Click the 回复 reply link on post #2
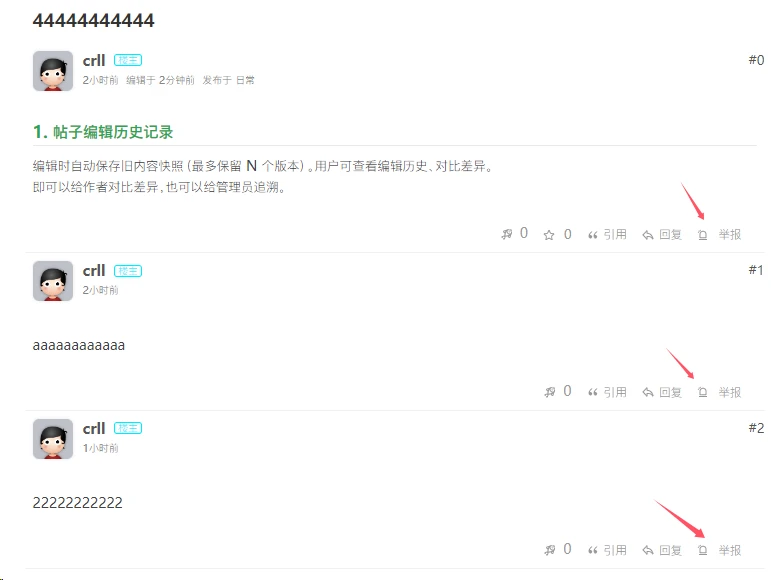Screen dimensions: 771x580 (670, 550)
